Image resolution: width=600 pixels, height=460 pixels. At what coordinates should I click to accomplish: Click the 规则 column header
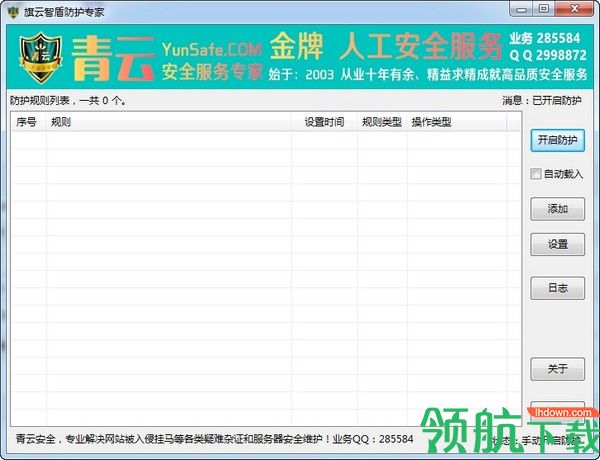click(169, 122)
